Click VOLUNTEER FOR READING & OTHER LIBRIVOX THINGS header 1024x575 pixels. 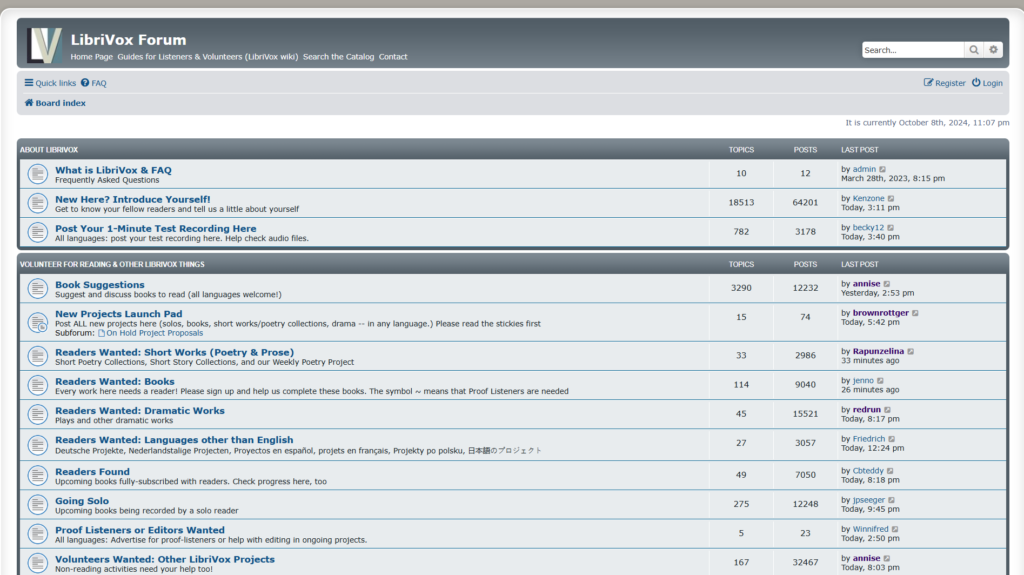click(112, 265)
